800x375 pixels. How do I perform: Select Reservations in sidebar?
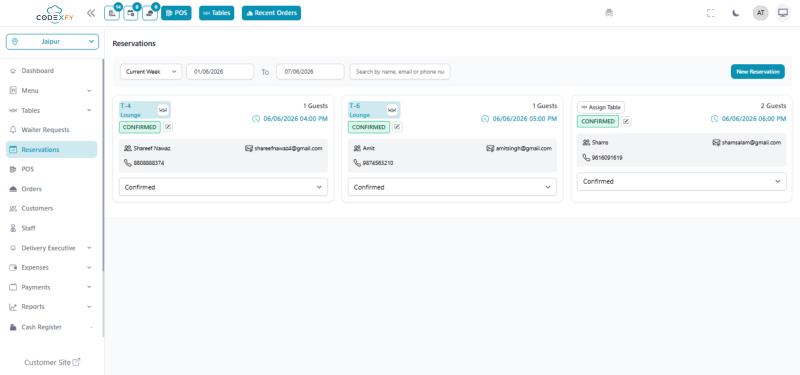tap(52, 149)
